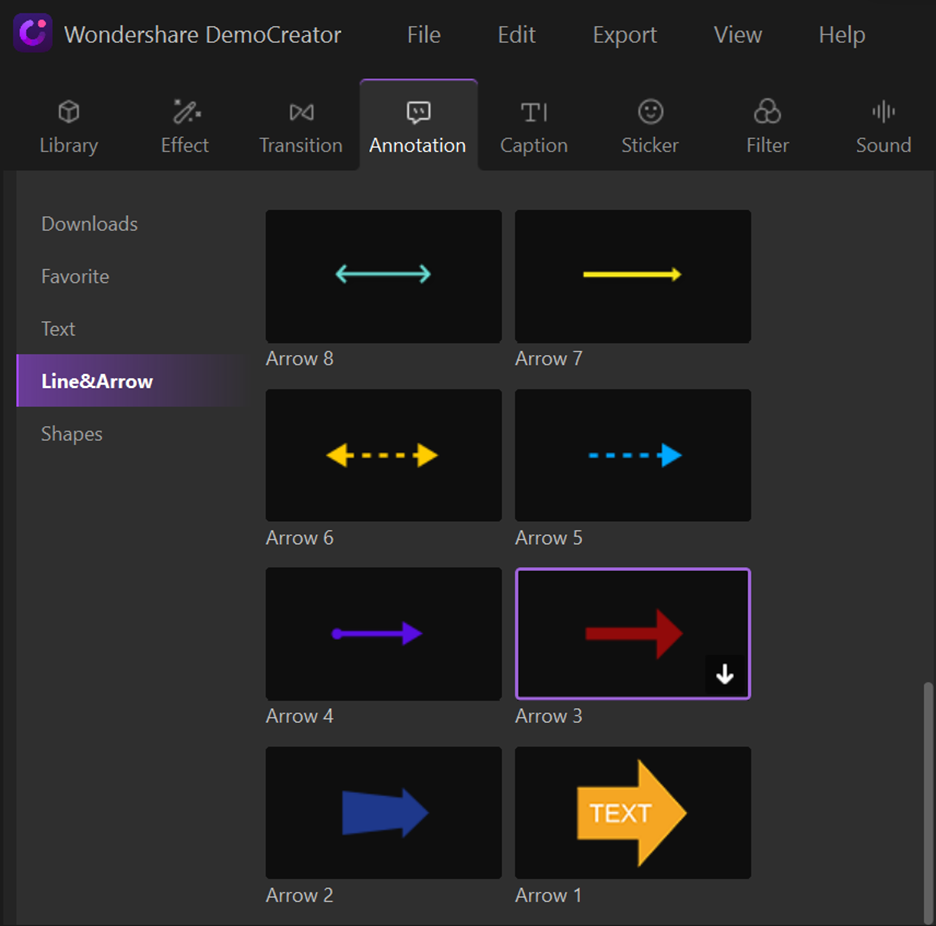
Task: Click the 'Arrow 5' label
Action: click(549, 538)
